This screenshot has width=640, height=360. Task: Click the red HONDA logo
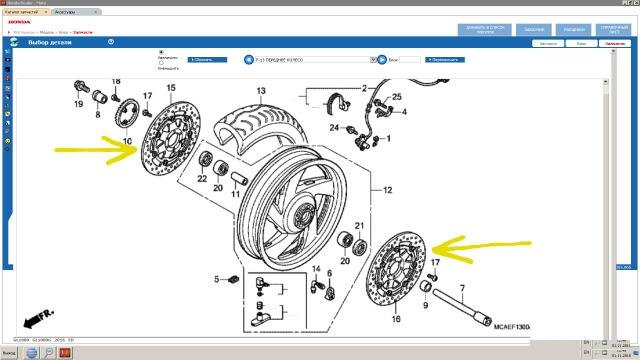[20, 22]
